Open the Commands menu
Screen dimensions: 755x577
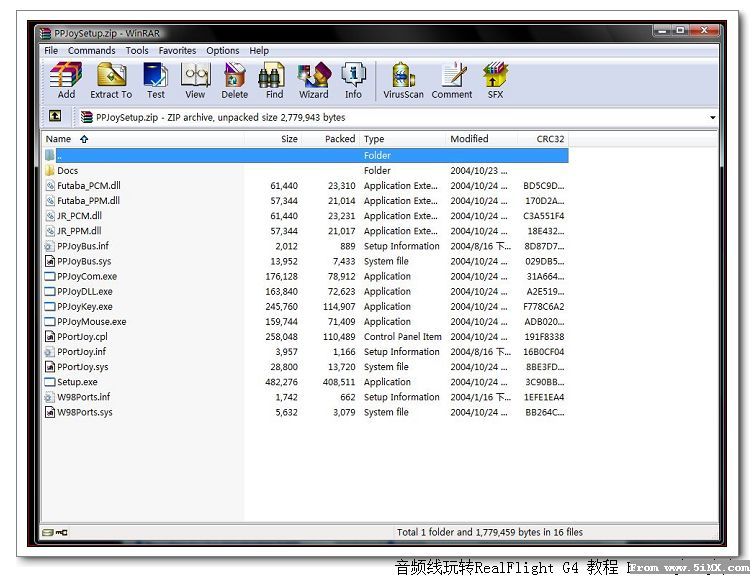click(x=91, y=51)
